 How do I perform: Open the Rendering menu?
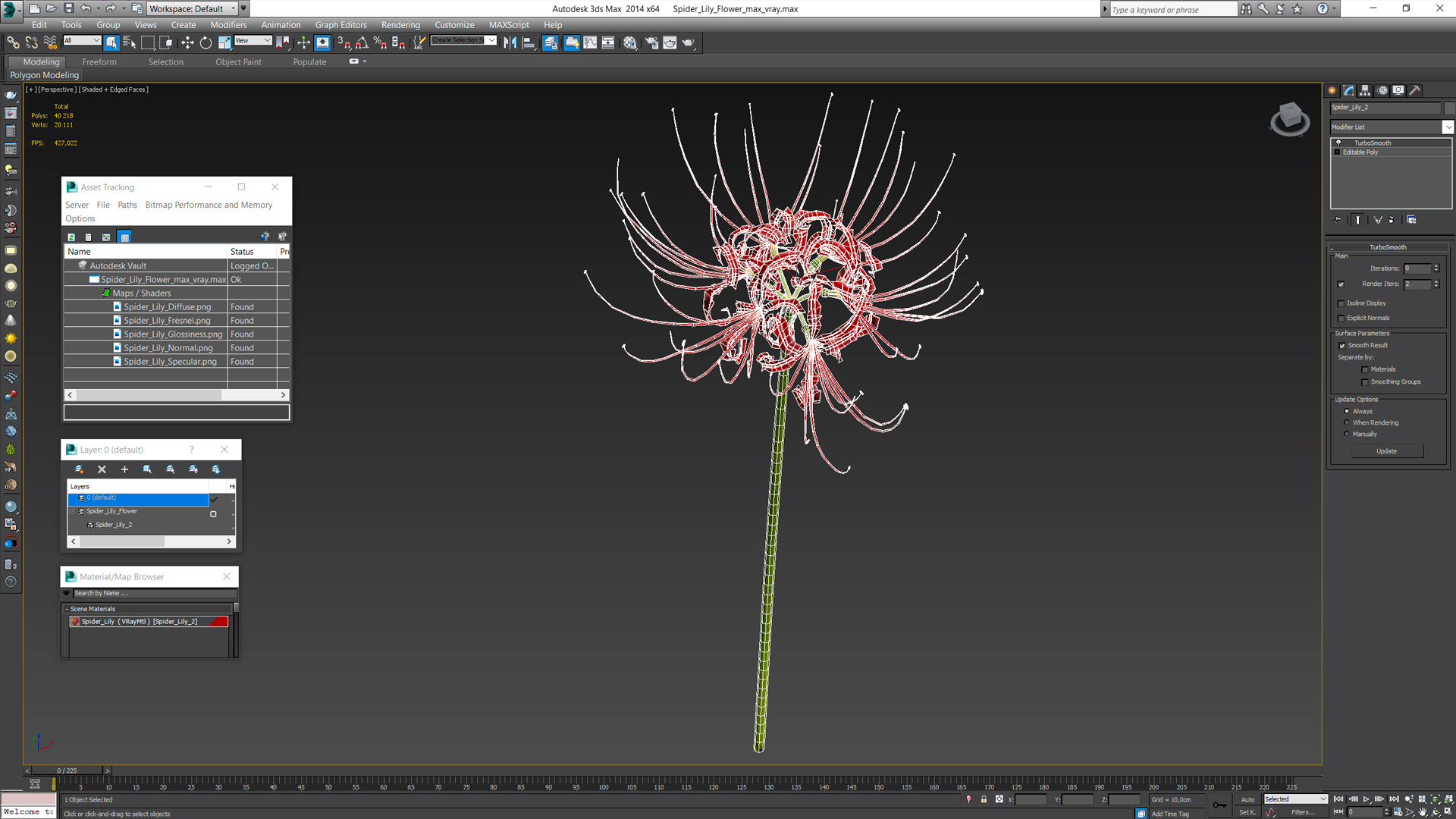(x=400, y=25)
